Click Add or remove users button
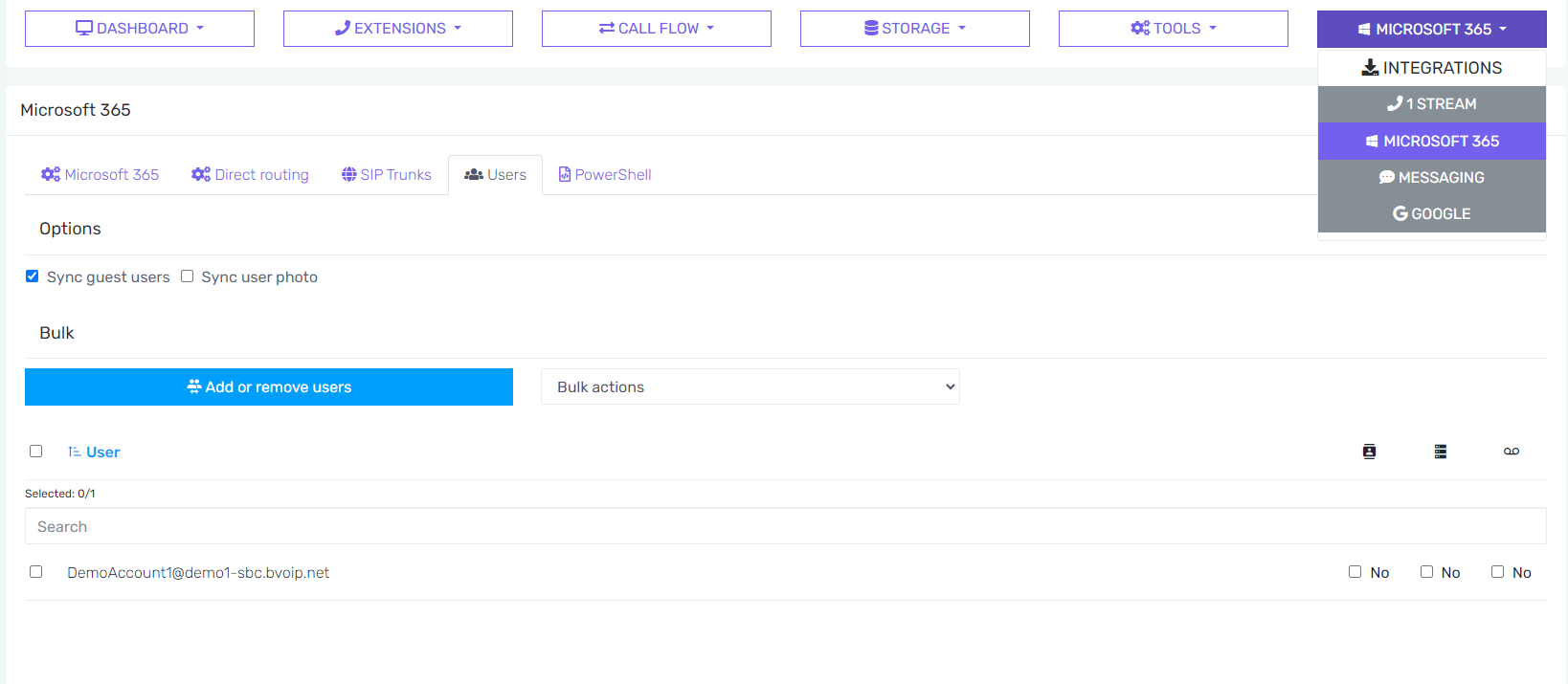1568x684 pixels. point(269,386)
